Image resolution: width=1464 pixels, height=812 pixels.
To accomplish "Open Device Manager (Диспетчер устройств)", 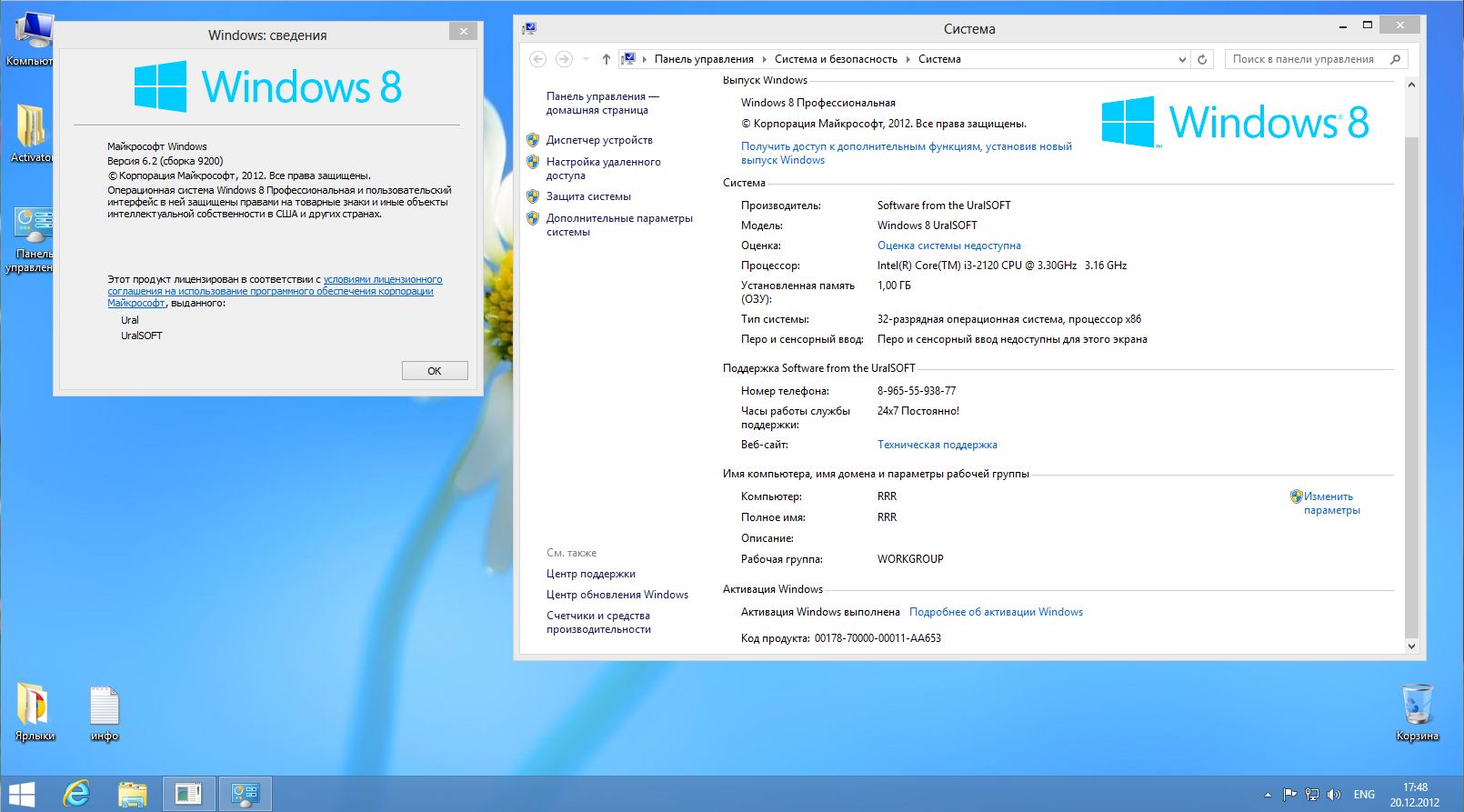I will (599, 140).
